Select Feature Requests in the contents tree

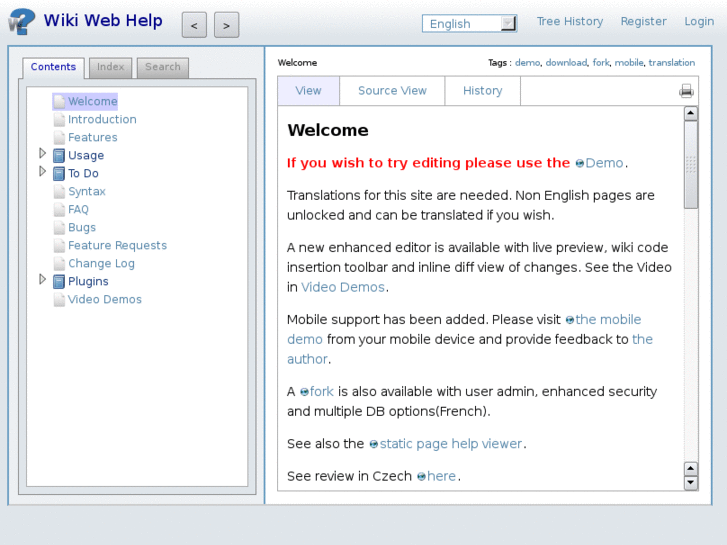click(x=117, y=245)
